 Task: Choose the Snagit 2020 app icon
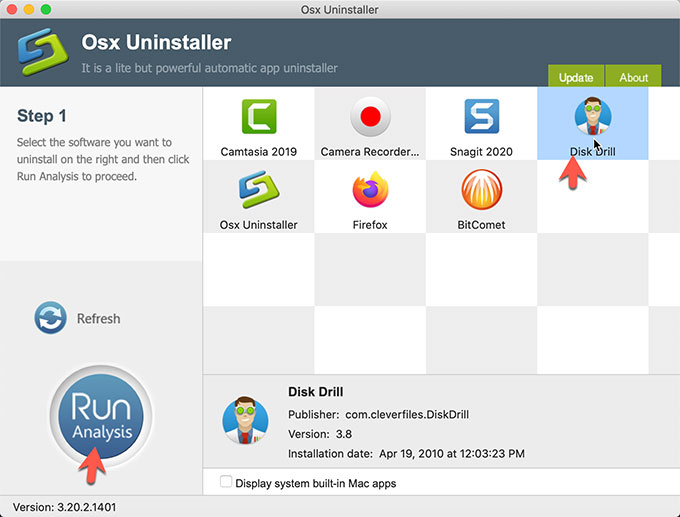coord(481,116)
